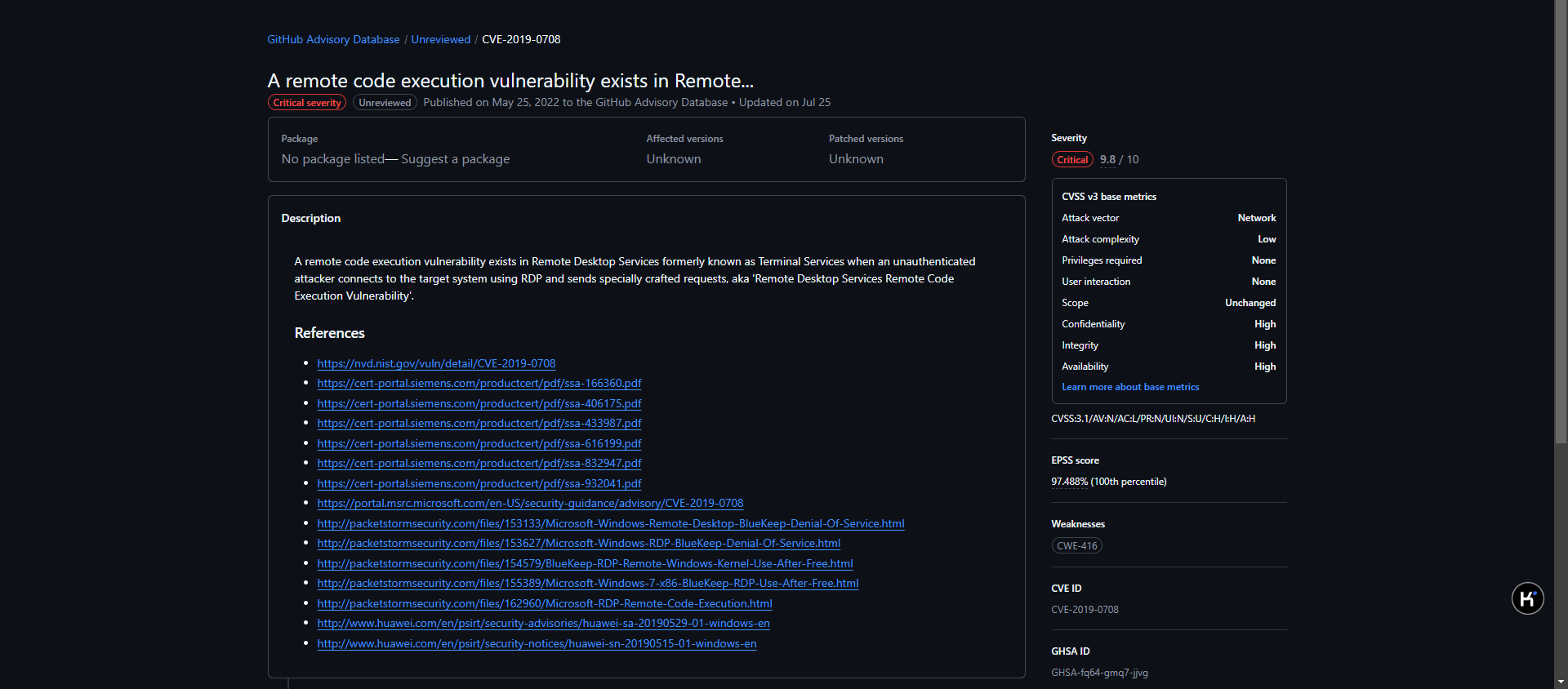Open Huawei sn-20190515-01 security notice link

(x=537, y=643)
